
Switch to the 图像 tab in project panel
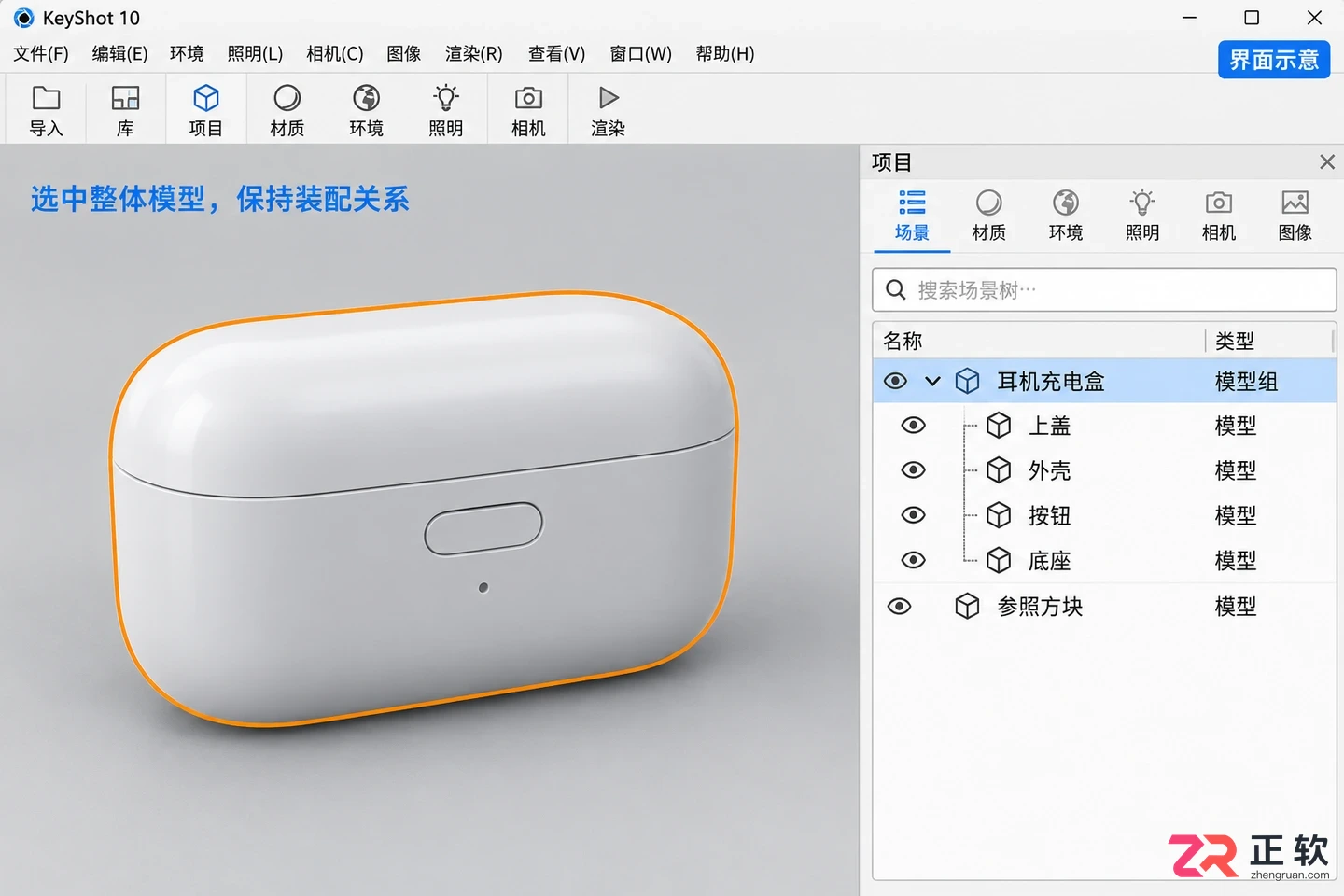1295,216
